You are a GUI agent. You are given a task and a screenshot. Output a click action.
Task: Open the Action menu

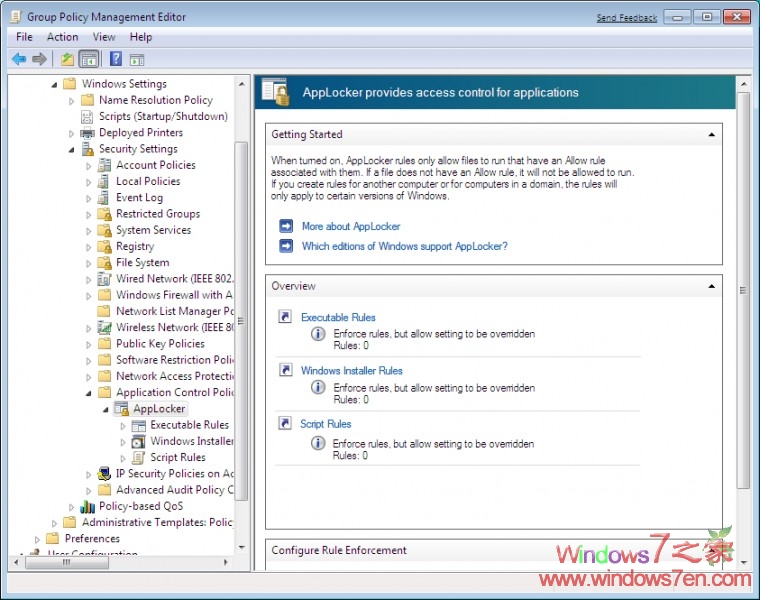(63, 37)
